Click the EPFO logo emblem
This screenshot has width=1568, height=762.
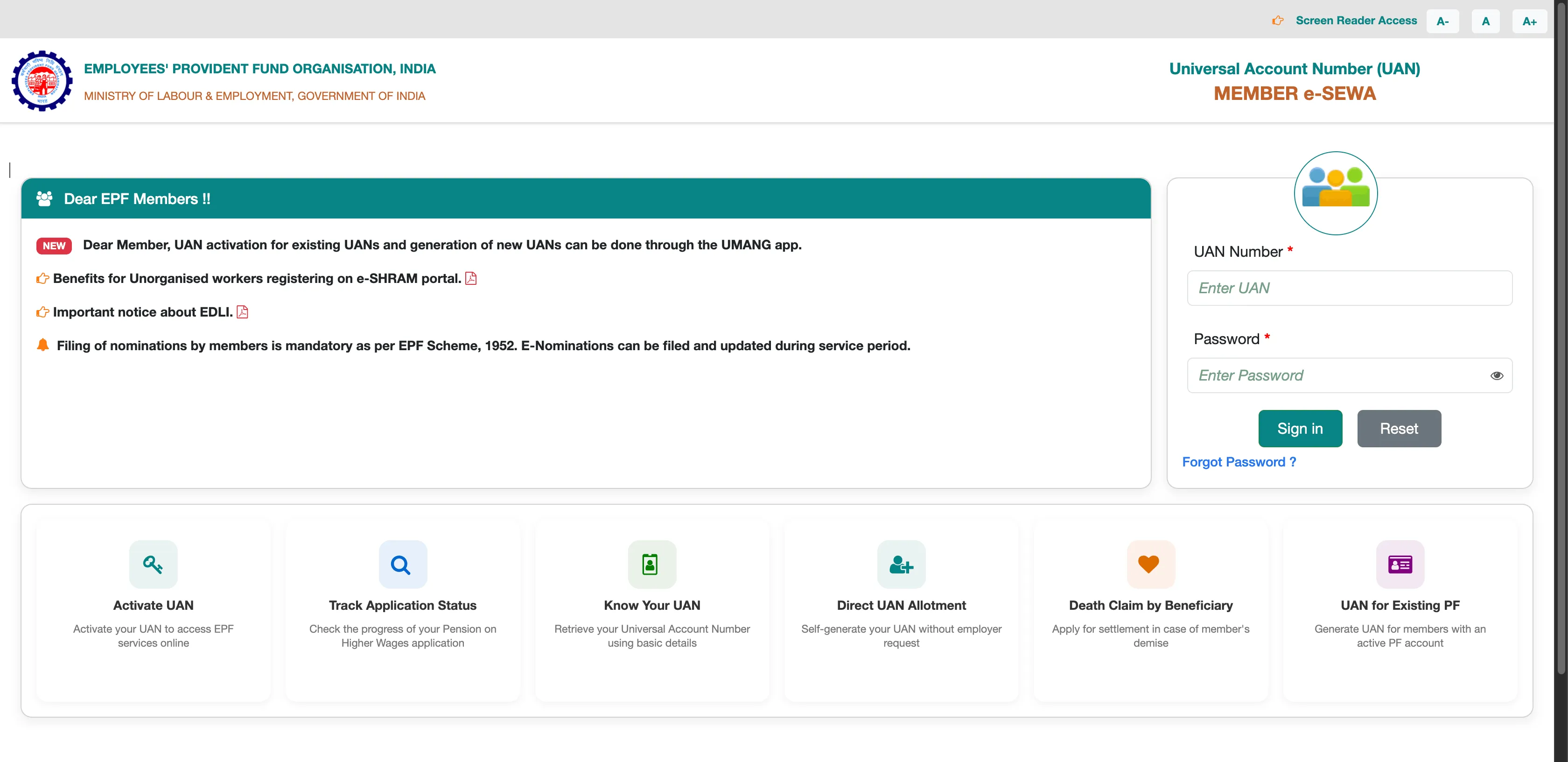click(42, 80)
